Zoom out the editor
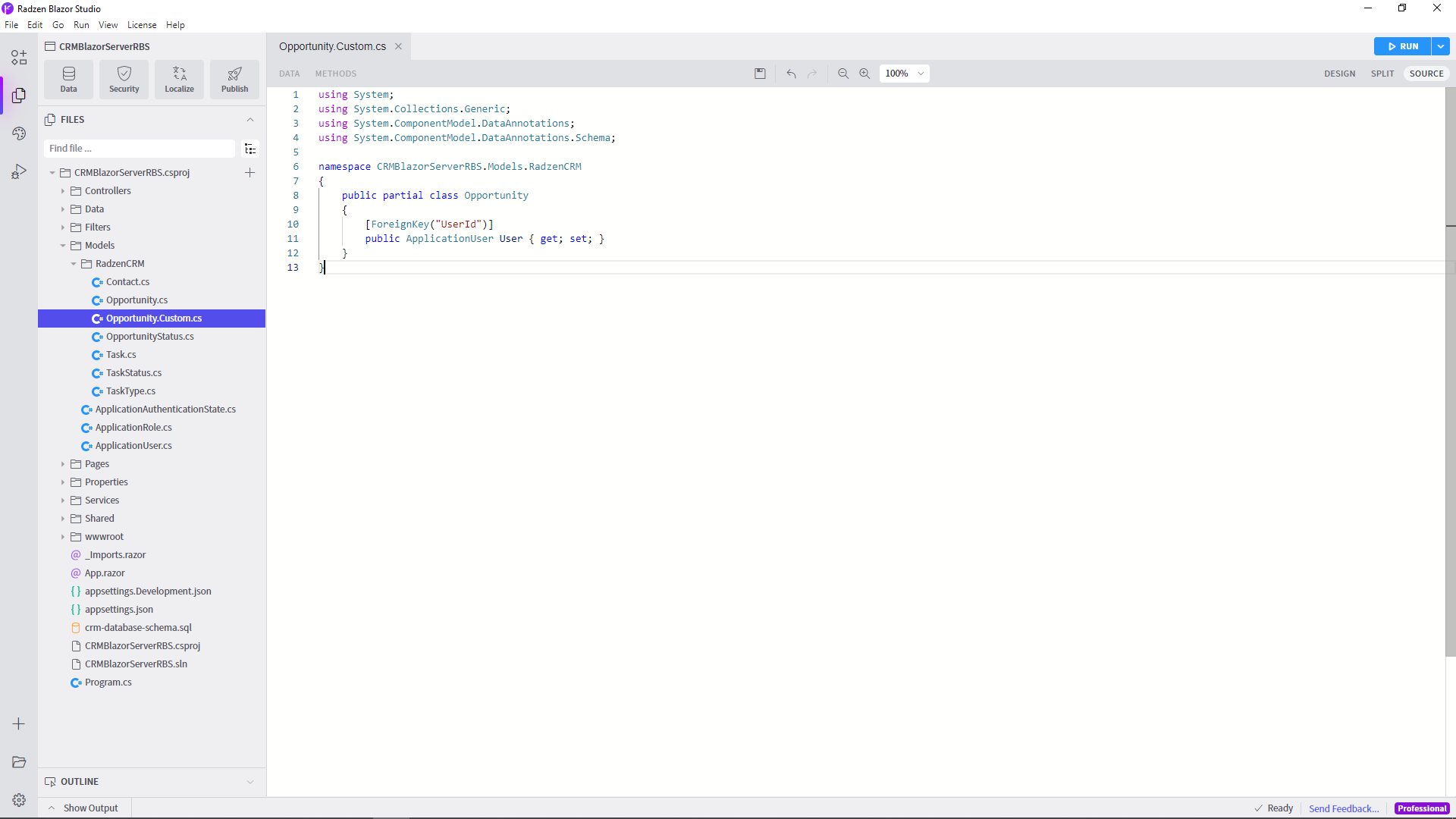 (x=843, y=74)
